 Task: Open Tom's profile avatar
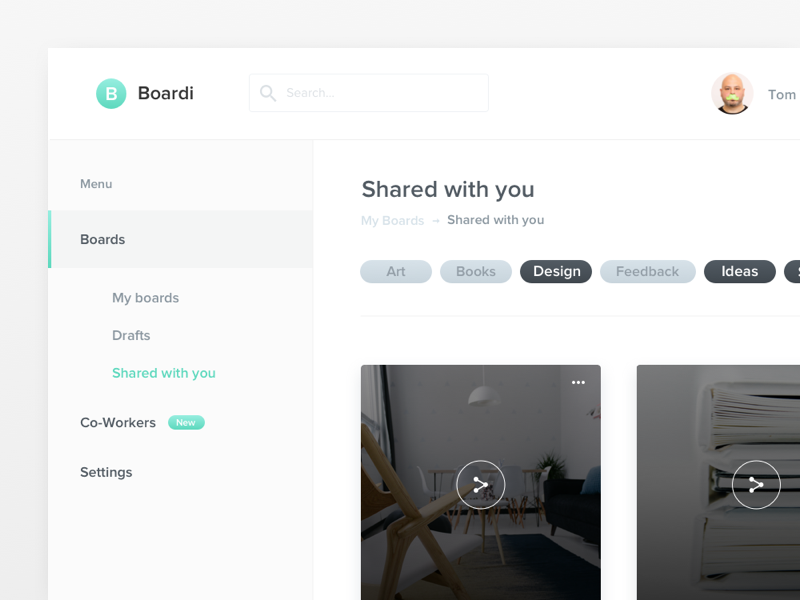point(732,94)
